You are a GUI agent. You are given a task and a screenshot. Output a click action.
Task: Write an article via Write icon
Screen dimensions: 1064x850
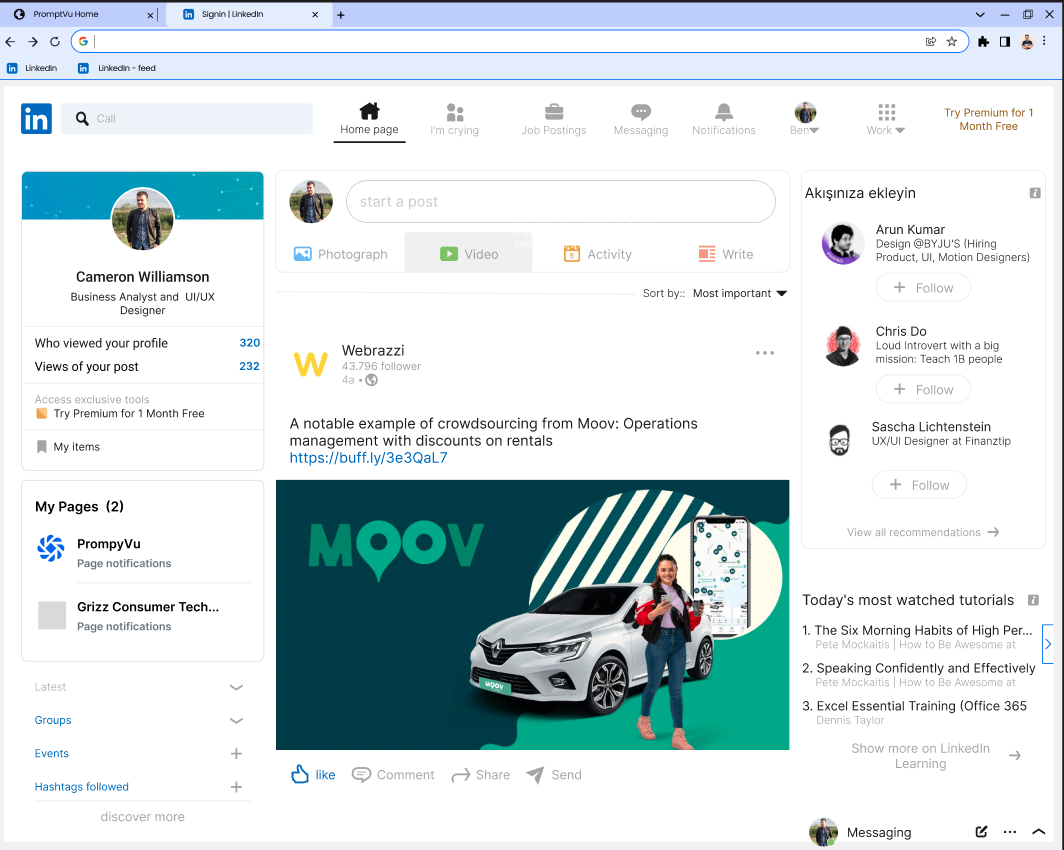coord(726,254)
